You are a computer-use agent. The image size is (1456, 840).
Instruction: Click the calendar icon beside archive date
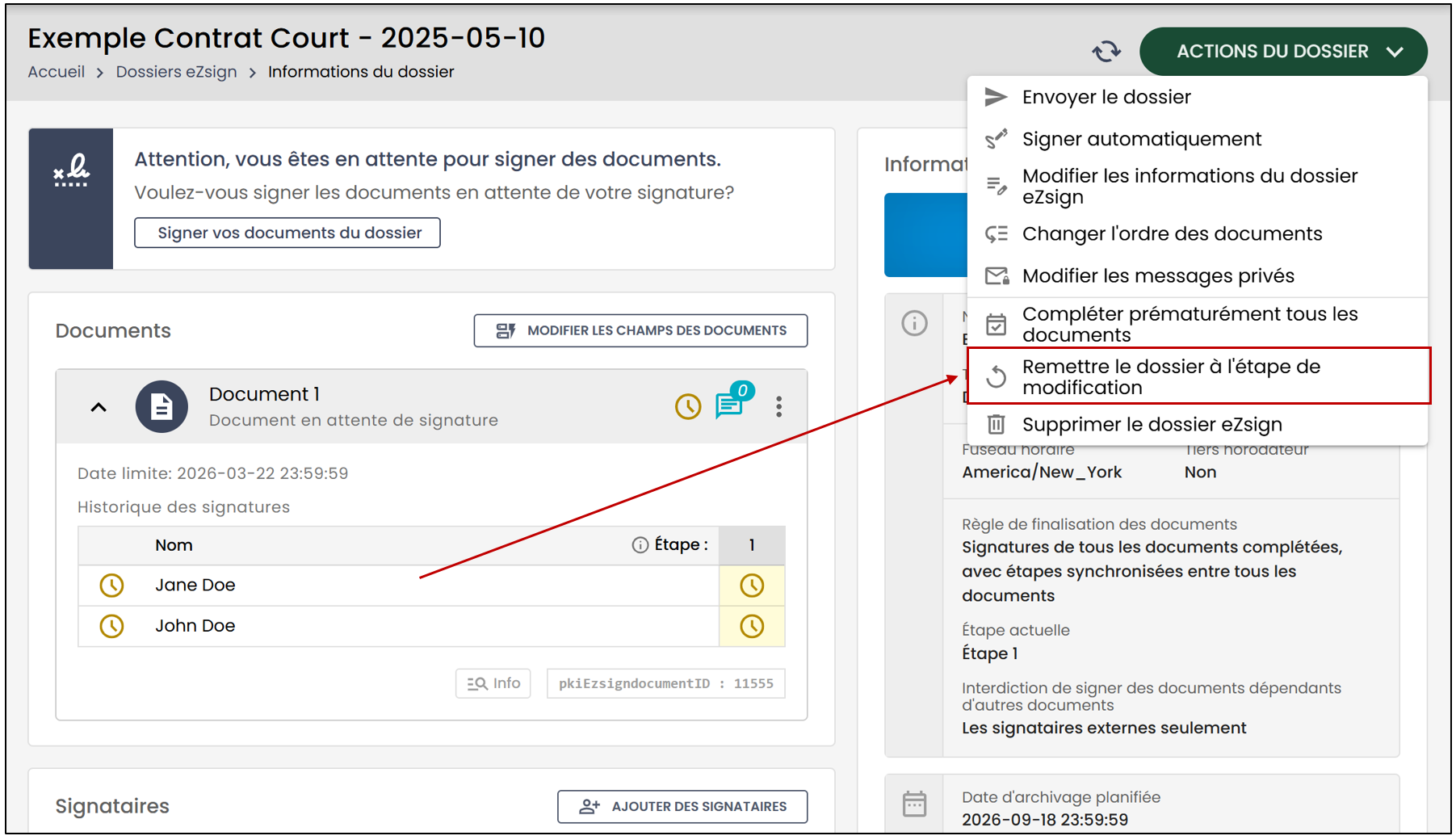[914, 804]
